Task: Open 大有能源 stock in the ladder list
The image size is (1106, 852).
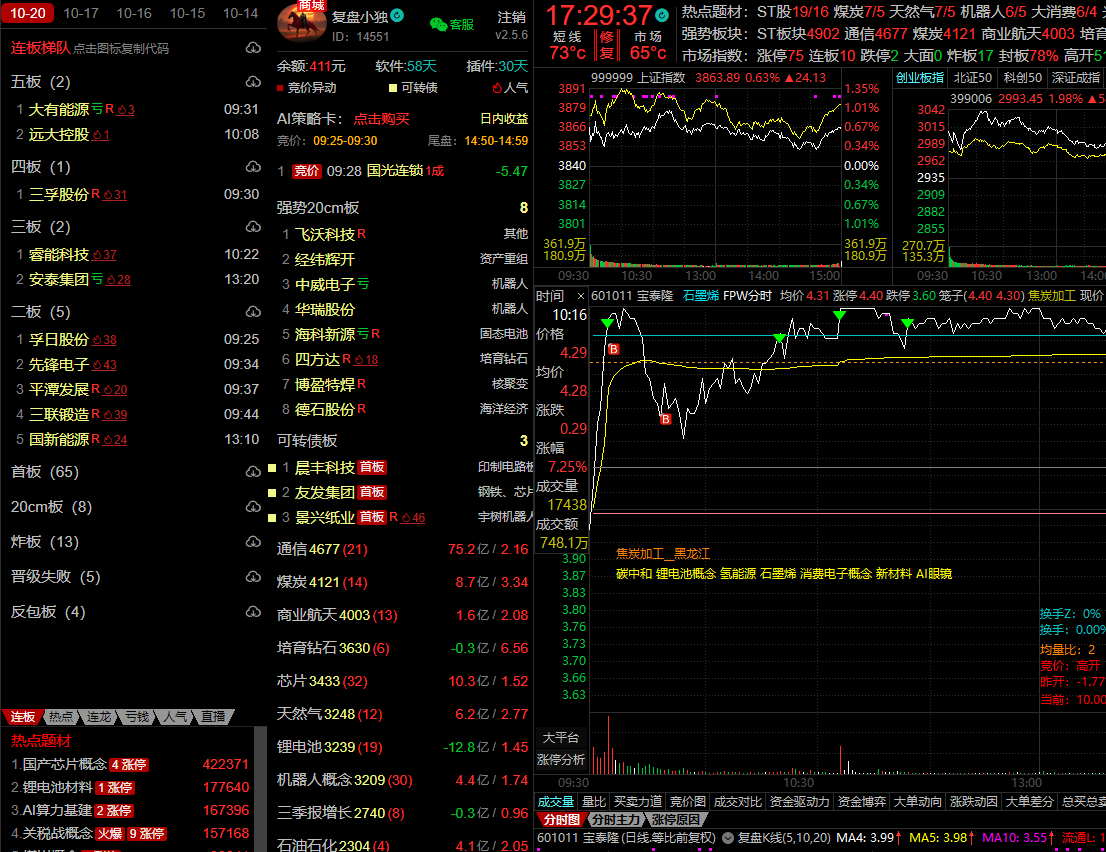Action: point(58,109)
